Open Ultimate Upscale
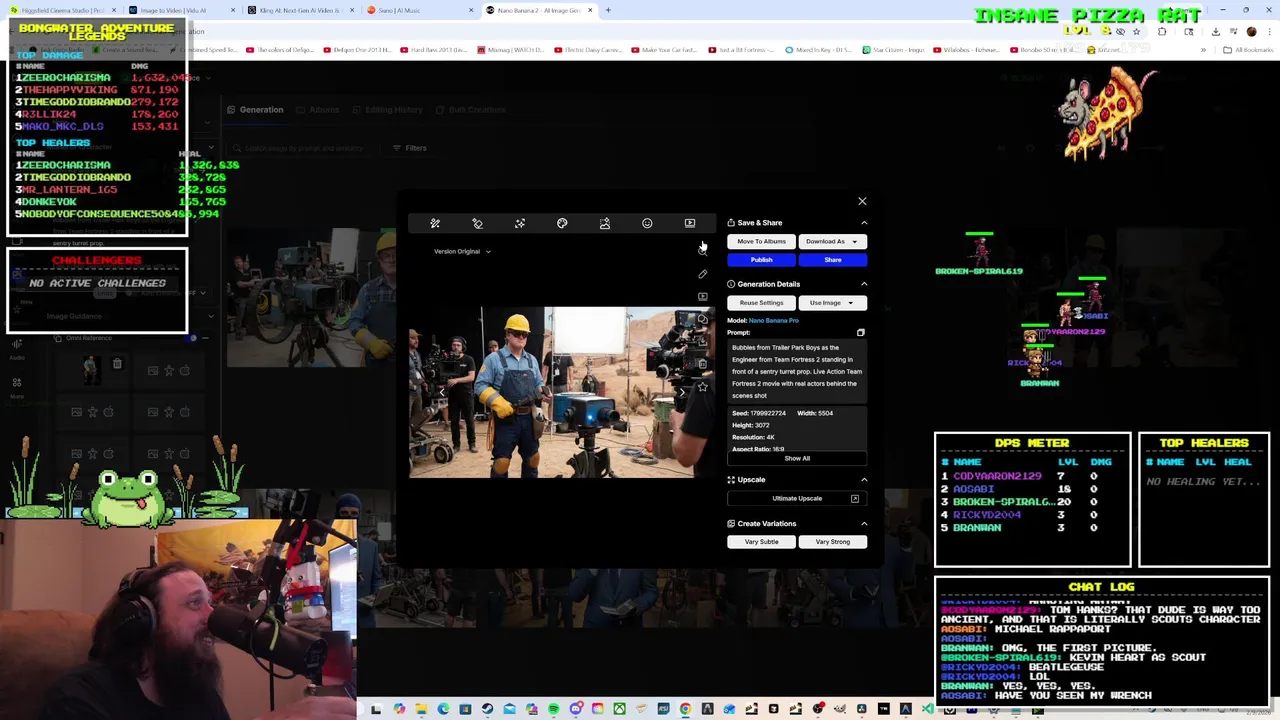This screenshot has width=1280, height=720. coord(797,498)
